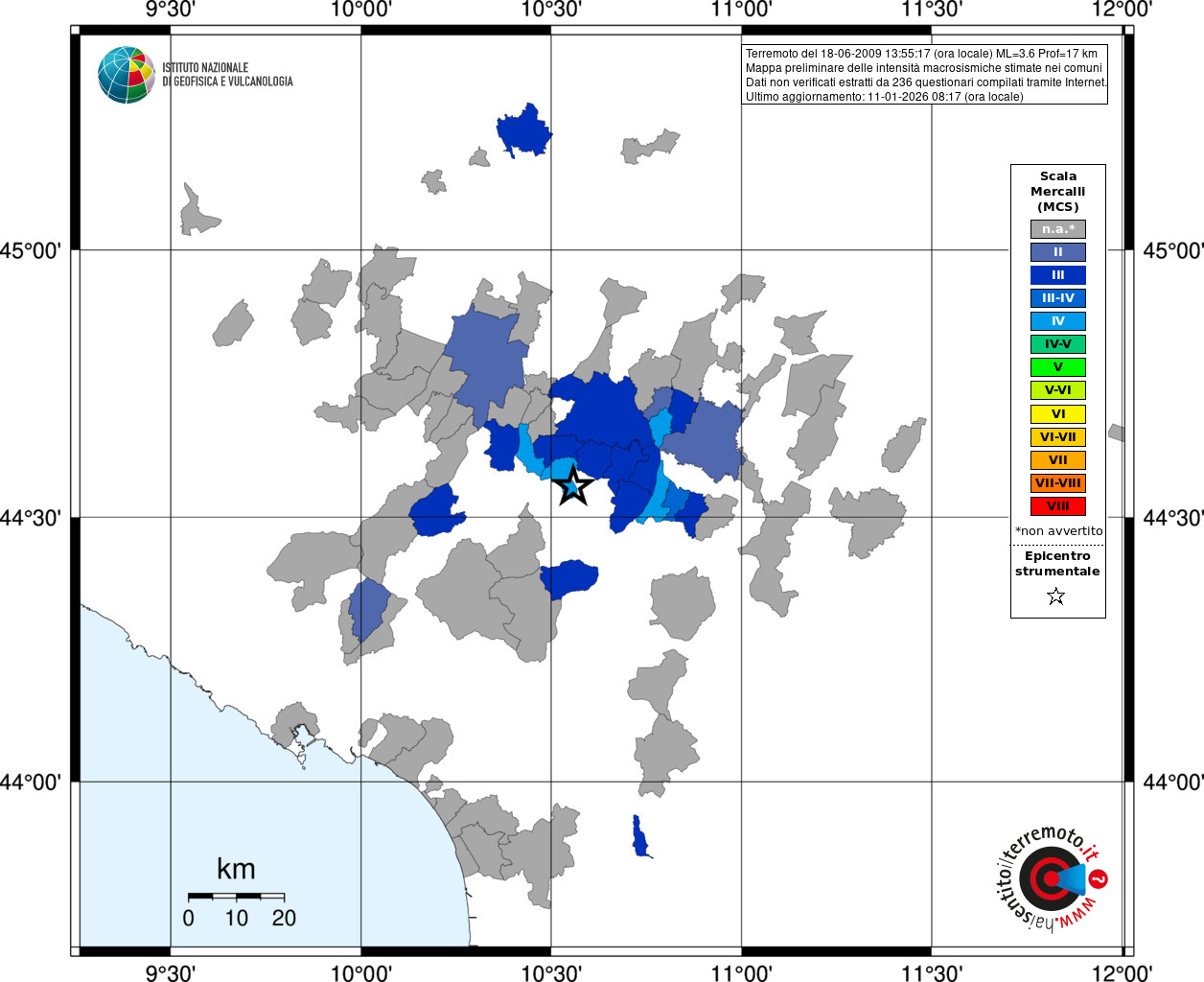Click the left 44°00' latitude label
The image size is (1204, 982).
(x=31, y=782)
